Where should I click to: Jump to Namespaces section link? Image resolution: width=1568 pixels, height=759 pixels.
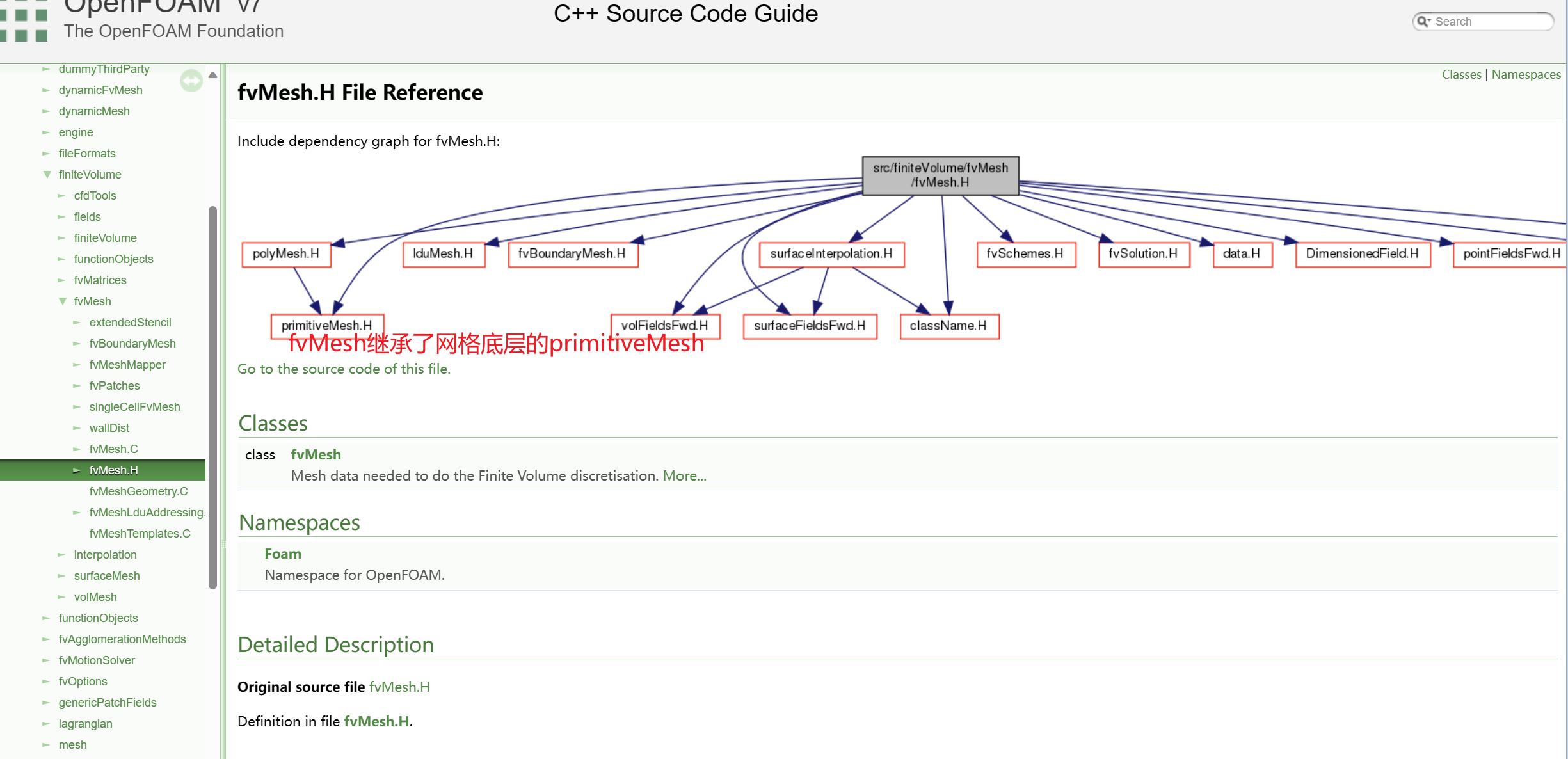1526,74
